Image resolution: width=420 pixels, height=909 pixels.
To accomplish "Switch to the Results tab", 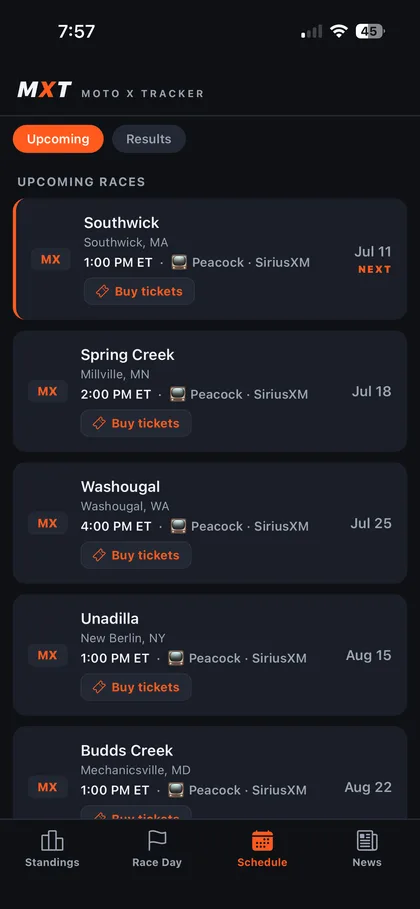I will (149, 139).
